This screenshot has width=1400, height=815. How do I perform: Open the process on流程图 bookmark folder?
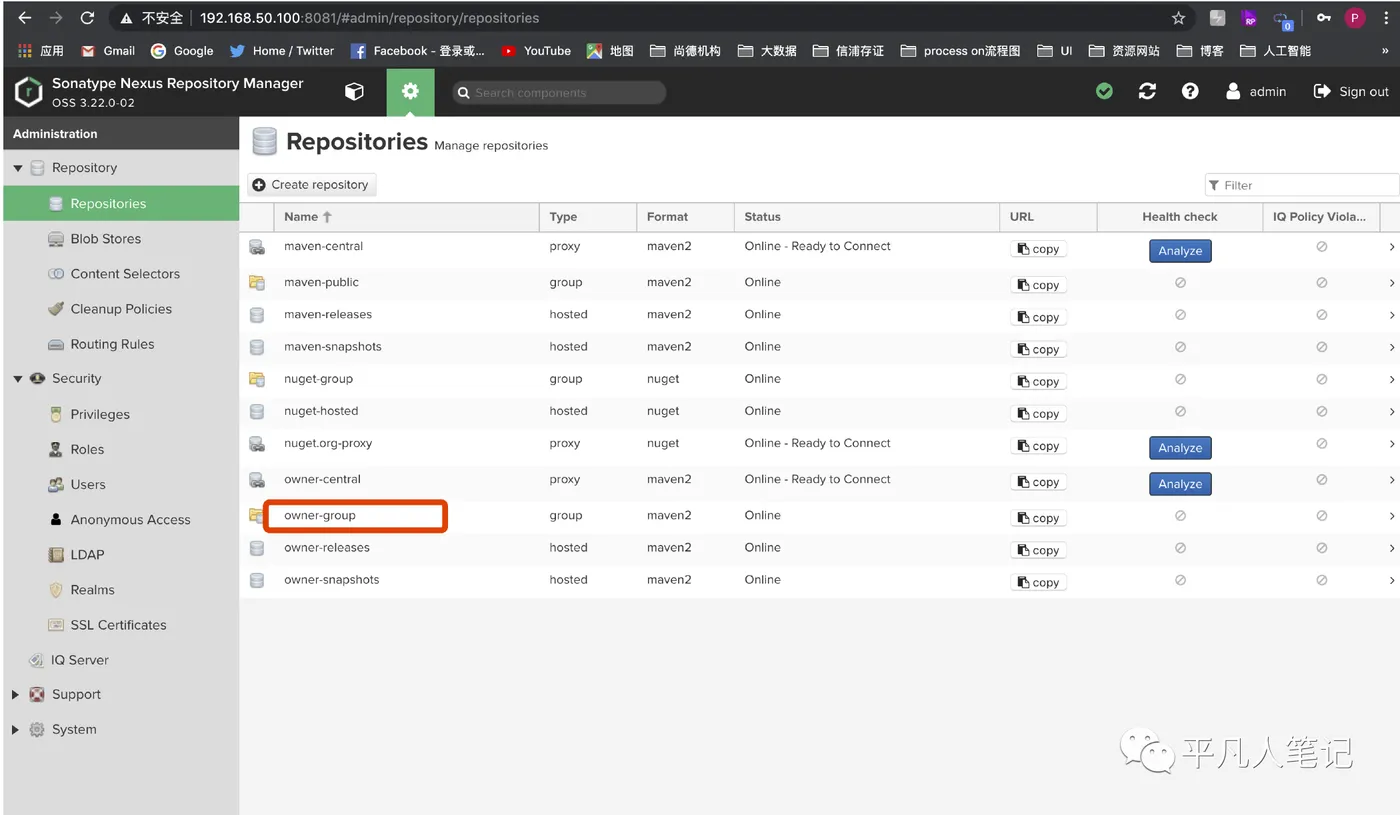[960, 51]
